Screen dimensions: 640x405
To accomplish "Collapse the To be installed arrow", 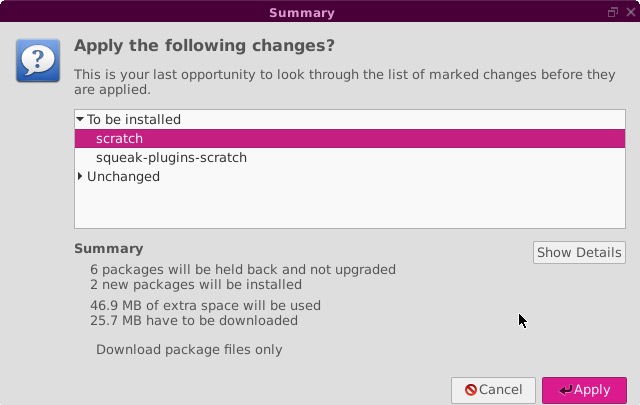I will pos(80,119).
